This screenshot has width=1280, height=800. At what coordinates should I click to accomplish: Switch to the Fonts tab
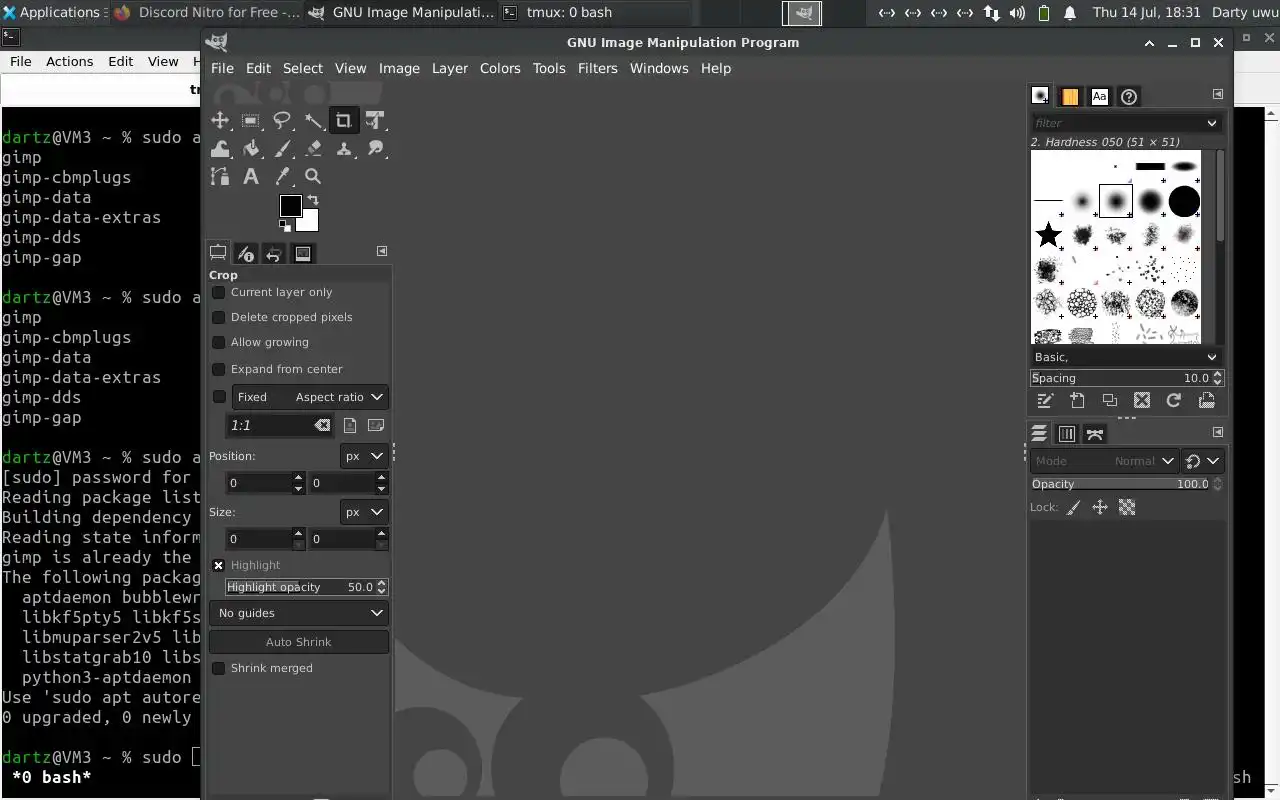(1100, 96)
